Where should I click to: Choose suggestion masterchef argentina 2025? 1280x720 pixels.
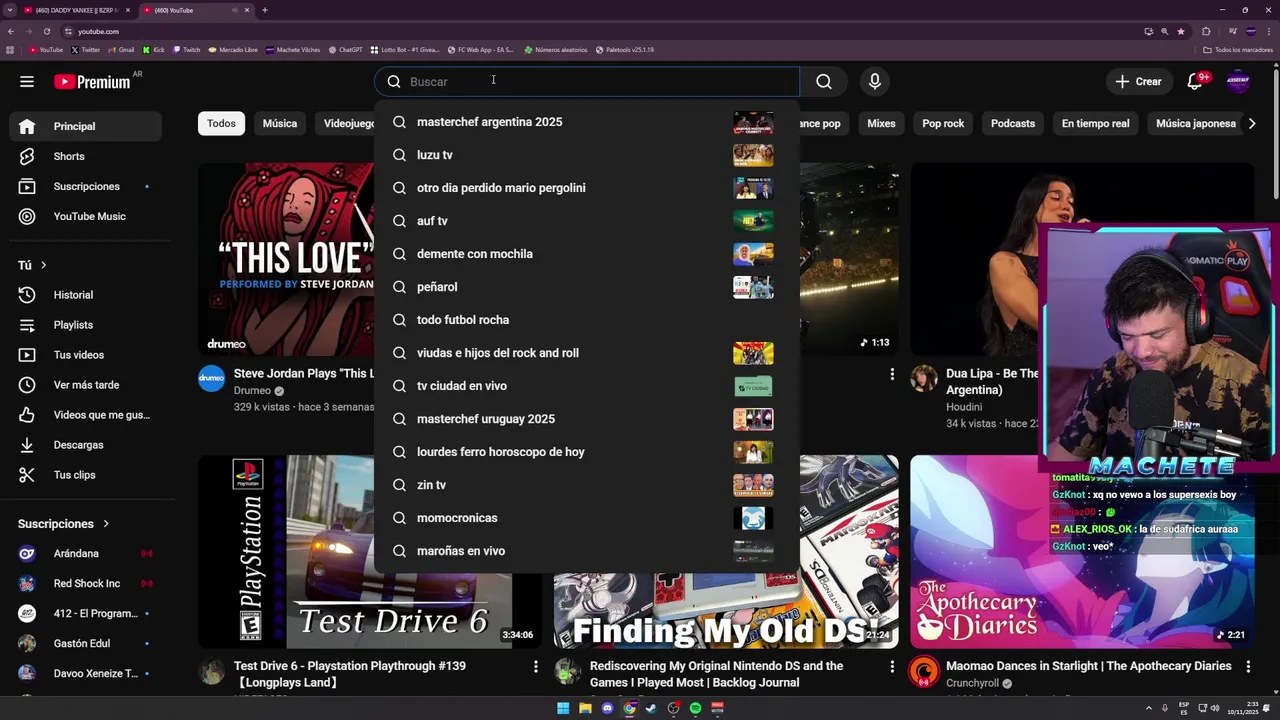point(587,122)
